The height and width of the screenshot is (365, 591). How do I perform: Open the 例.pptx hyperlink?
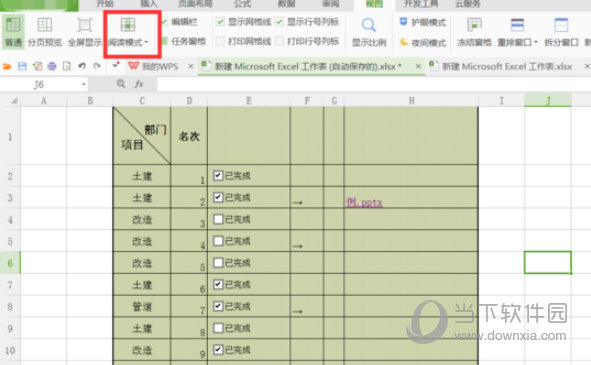pos(364,202)
